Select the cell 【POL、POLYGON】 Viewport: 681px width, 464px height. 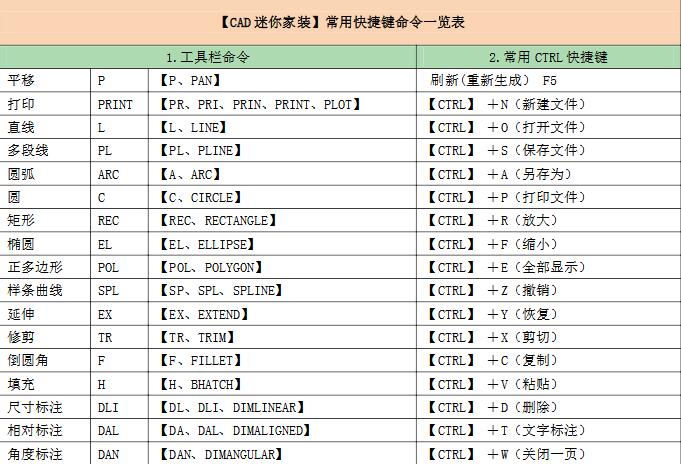tap(282, 267)
